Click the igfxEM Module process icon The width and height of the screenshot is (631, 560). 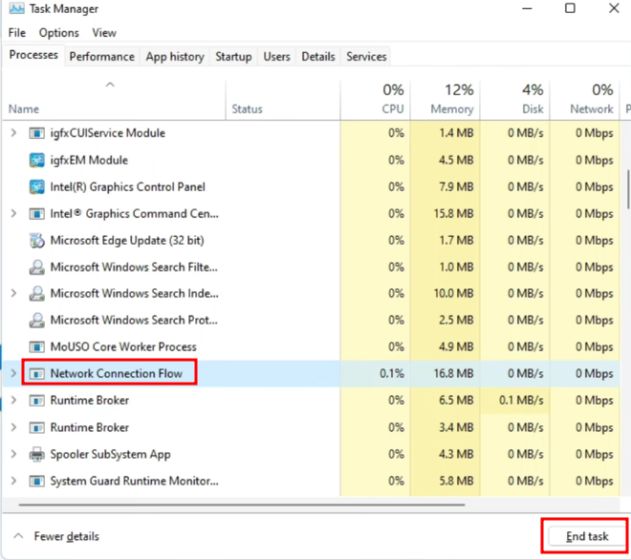[x=37, y=160]
